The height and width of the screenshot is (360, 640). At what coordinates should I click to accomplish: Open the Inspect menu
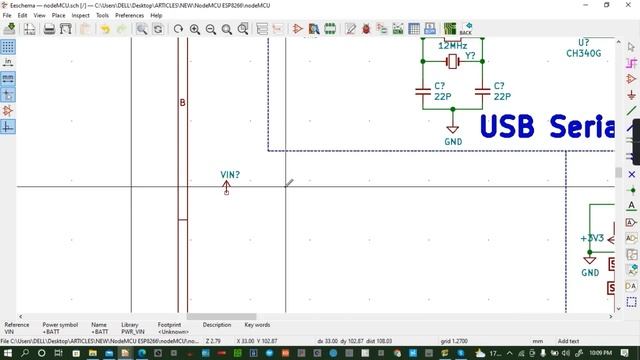[x=80, y=15]
